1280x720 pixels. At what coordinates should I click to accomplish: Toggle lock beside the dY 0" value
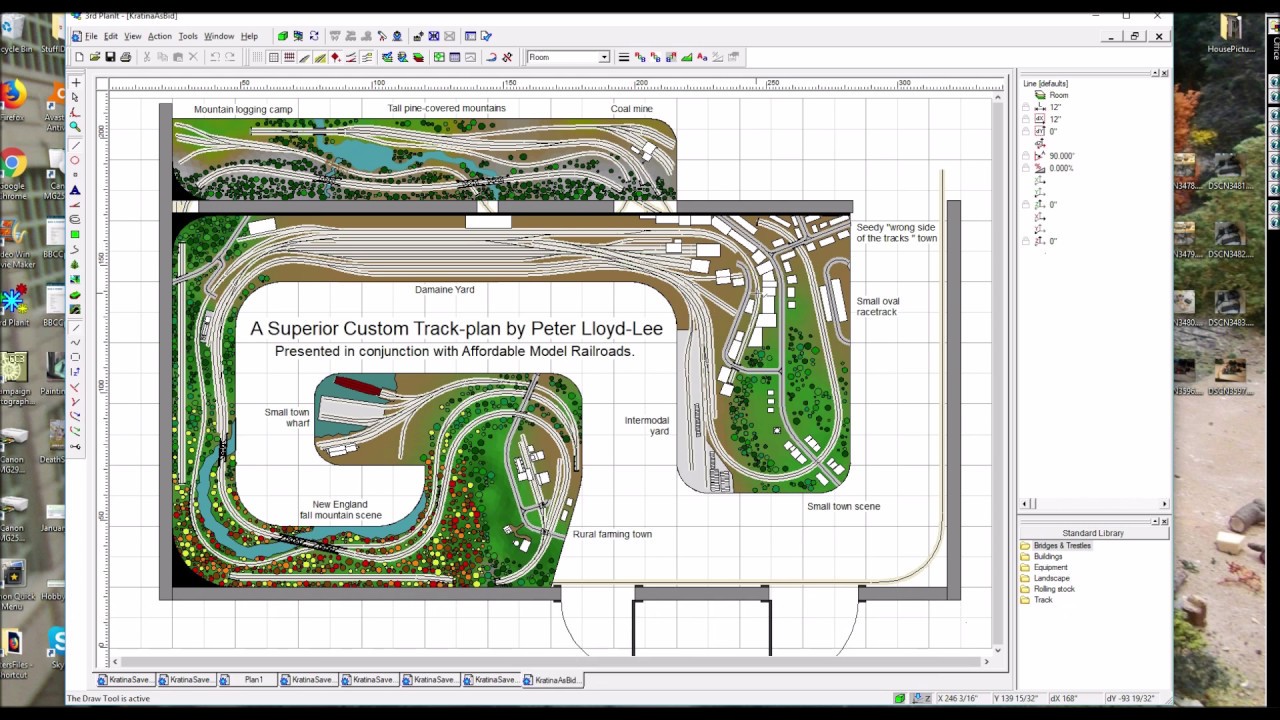click(1025, 131)
